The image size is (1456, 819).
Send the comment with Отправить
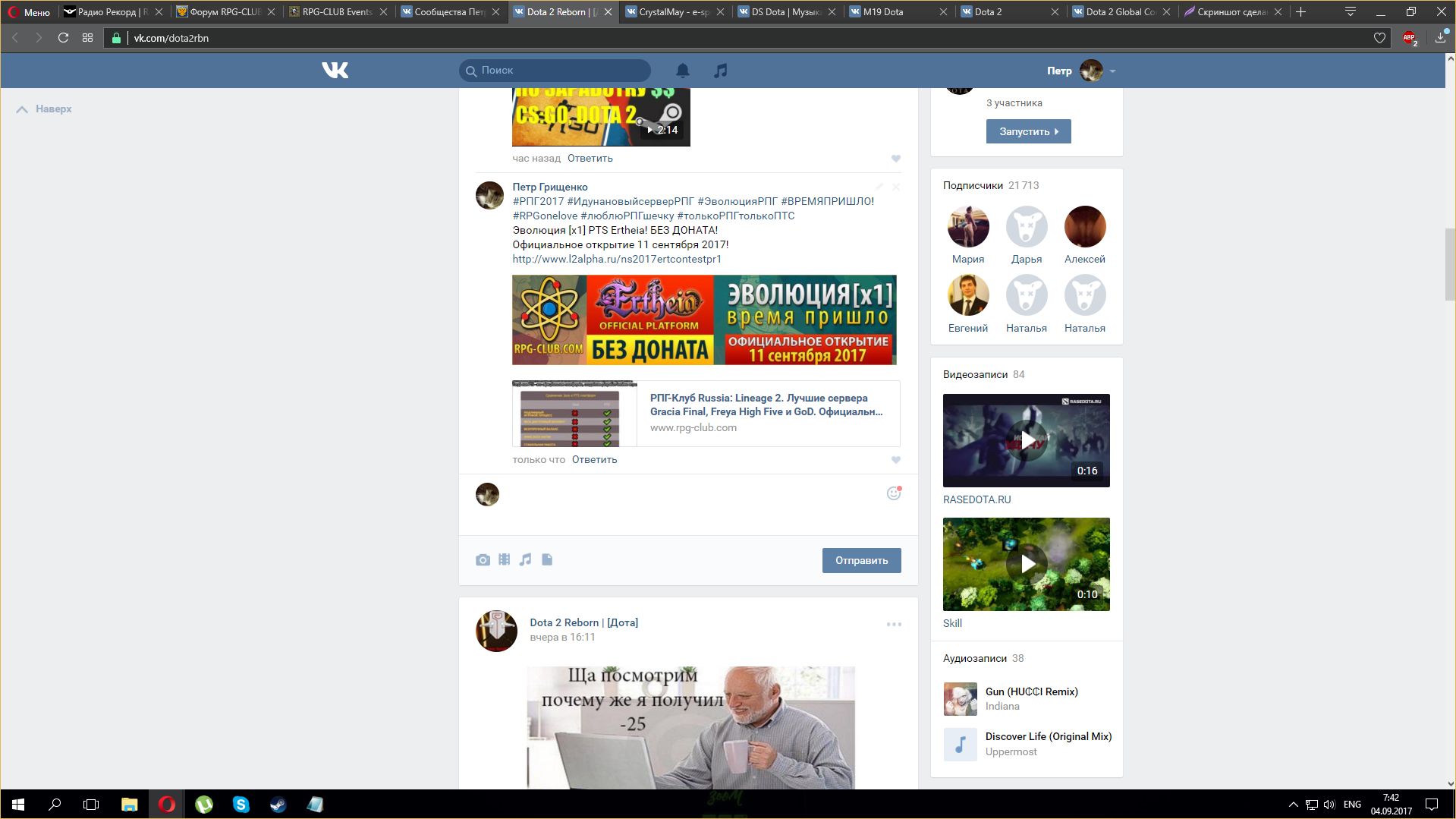tap(861, 560)
